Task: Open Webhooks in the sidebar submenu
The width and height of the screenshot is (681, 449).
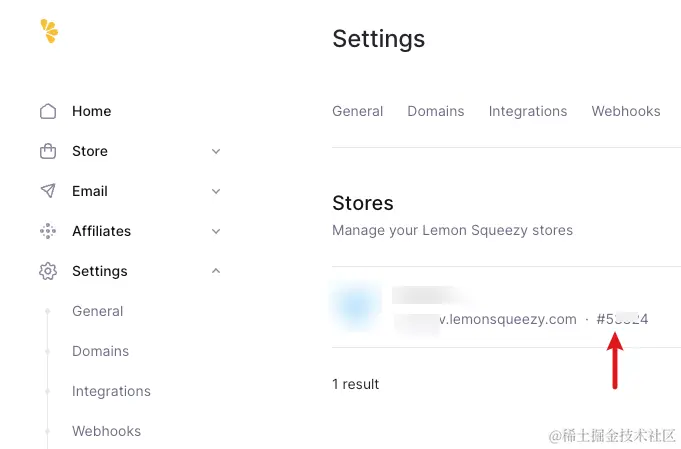Action: 106,431
